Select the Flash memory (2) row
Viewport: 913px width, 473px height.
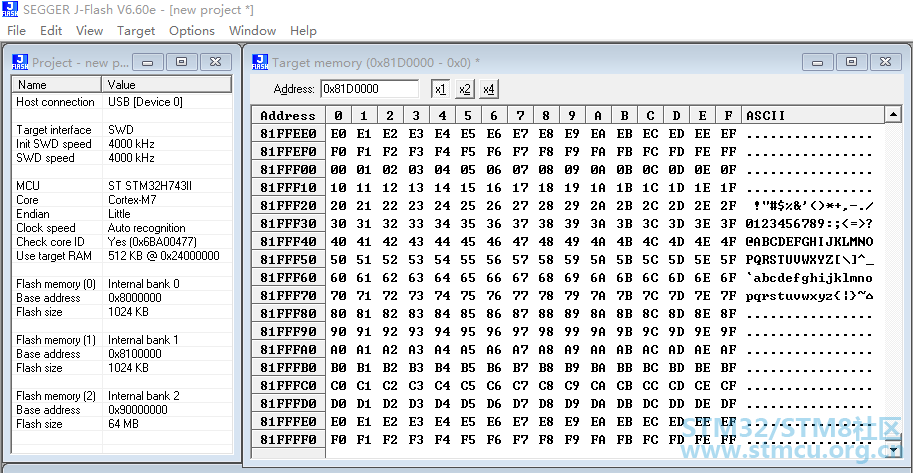(x=121, y=396)
